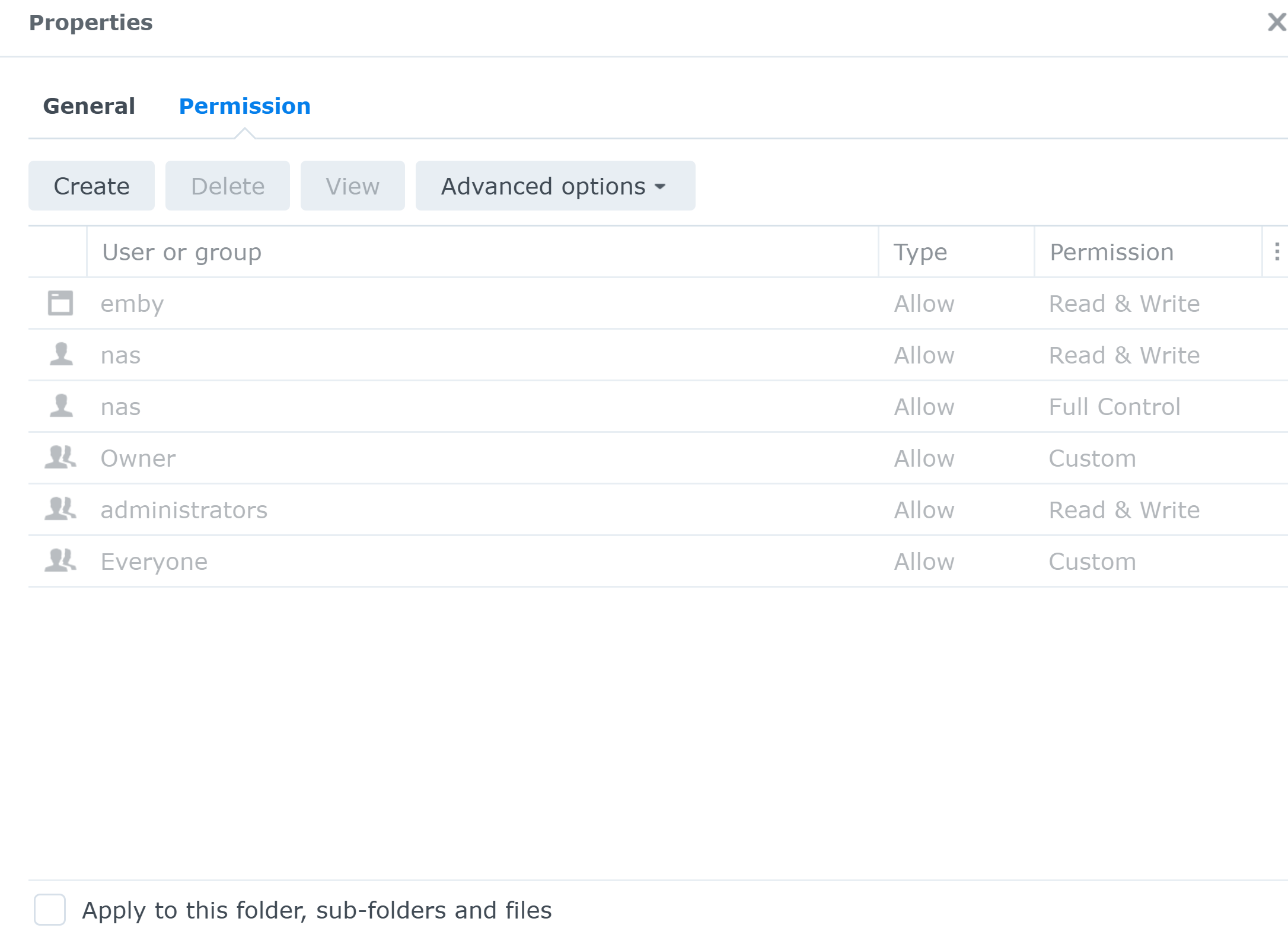The height and width of the screenshot is (947, 1288).
Task: Click the Everyone group icon
Action: [x=60, y=561]
